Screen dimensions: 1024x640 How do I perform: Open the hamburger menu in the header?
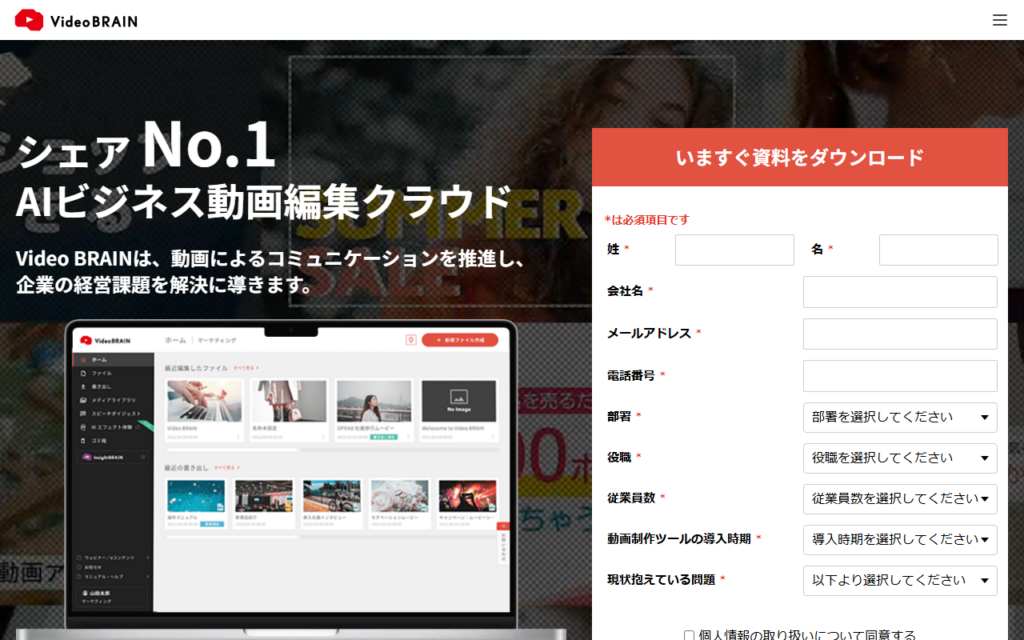[x=999, y=20]
